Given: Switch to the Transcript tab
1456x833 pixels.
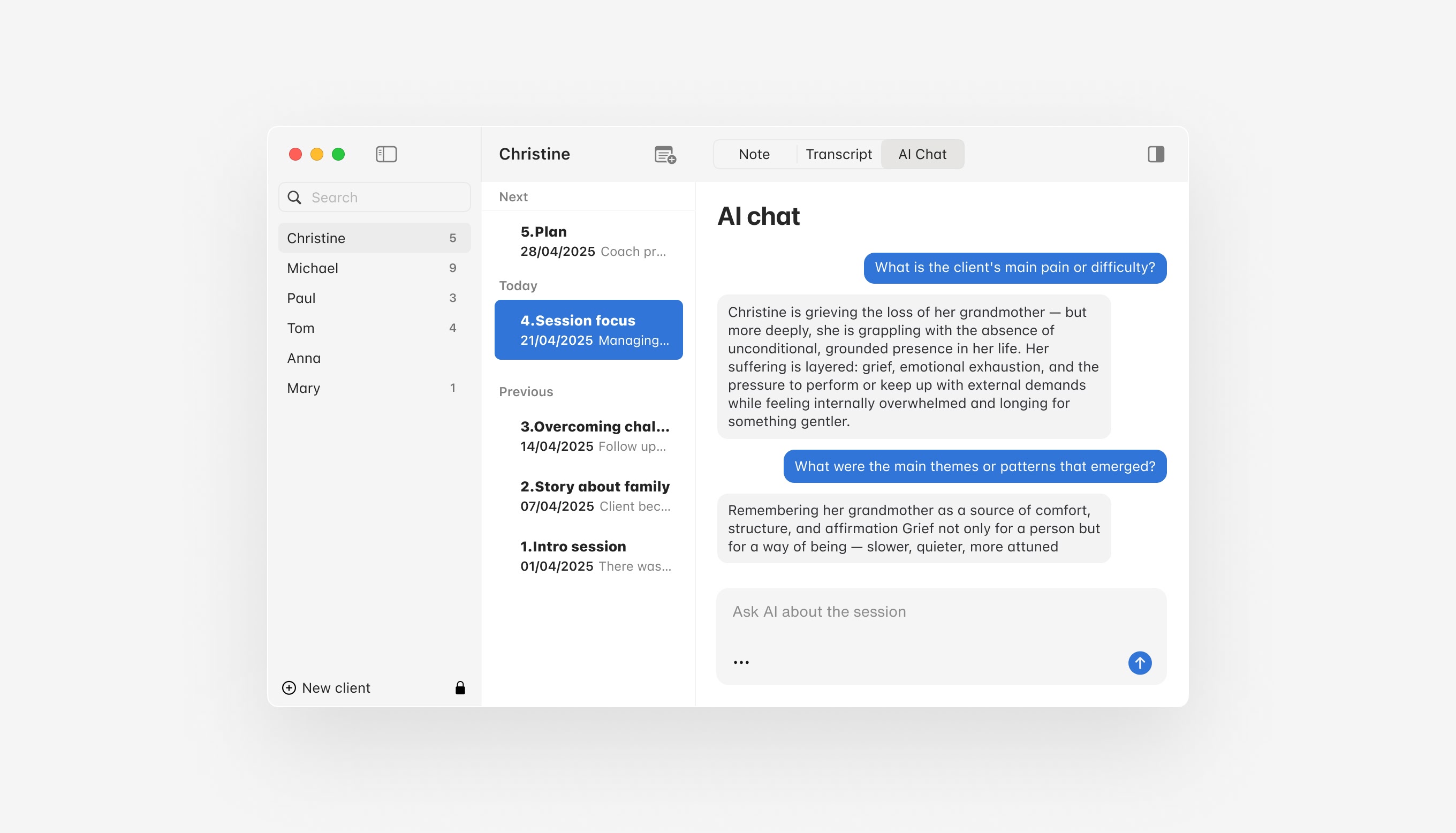Looking at the screenshot, I should [x=838, y=154].
